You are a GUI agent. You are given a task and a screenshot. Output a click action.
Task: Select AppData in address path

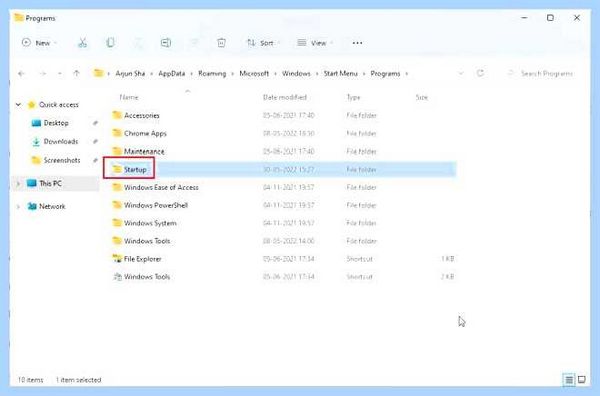point(171,73)
